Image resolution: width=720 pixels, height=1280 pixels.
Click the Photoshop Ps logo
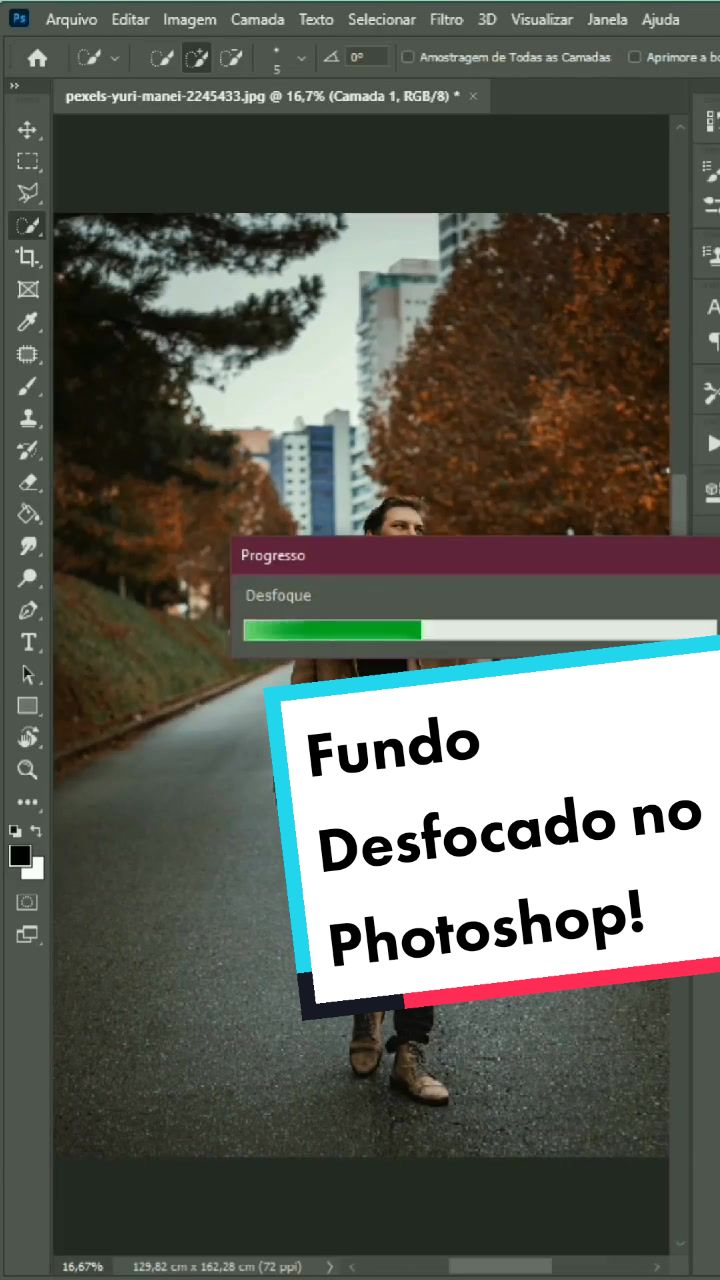(19, 19)
